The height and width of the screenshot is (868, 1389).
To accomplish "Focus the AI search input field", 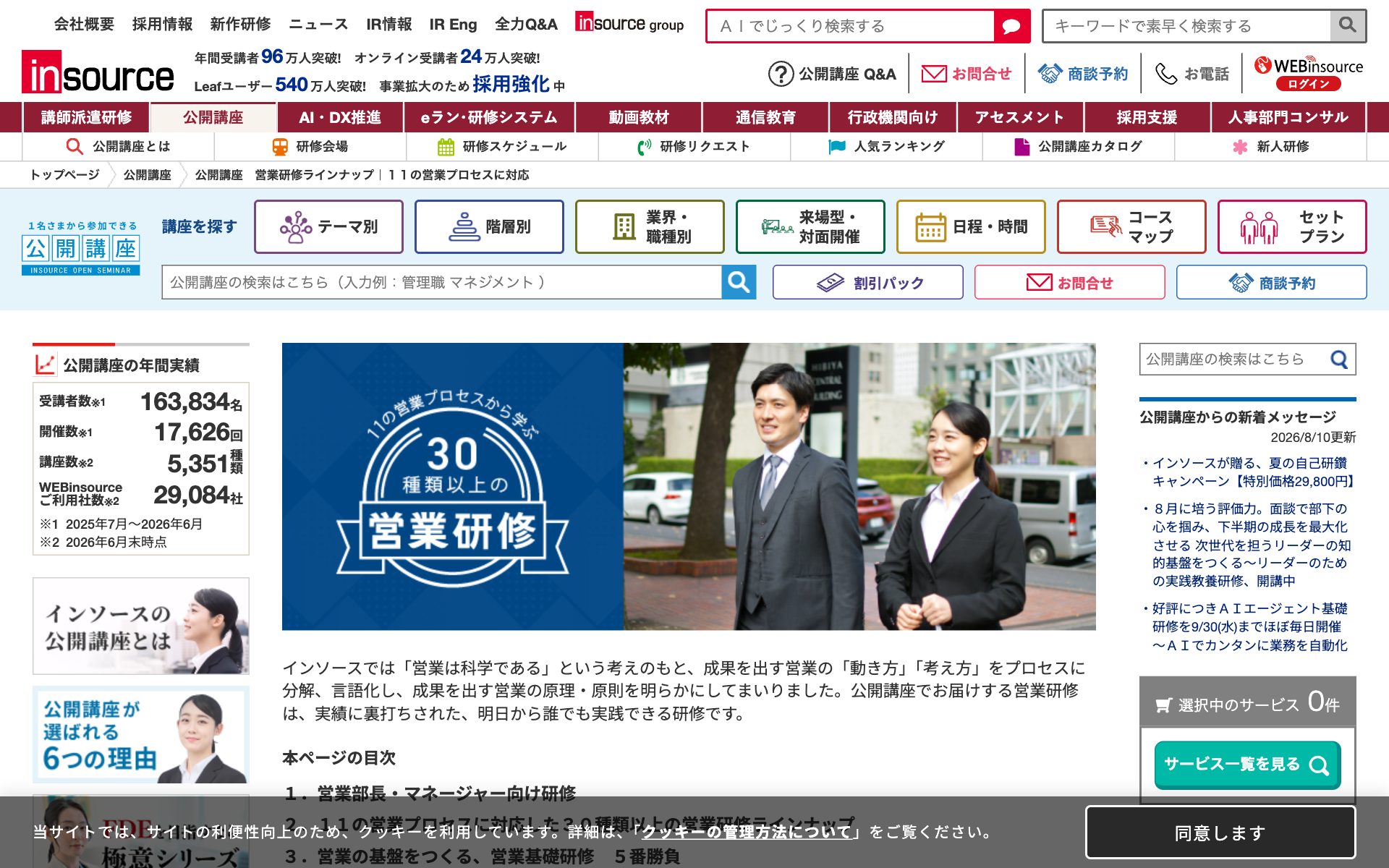I will click(851, 27).
